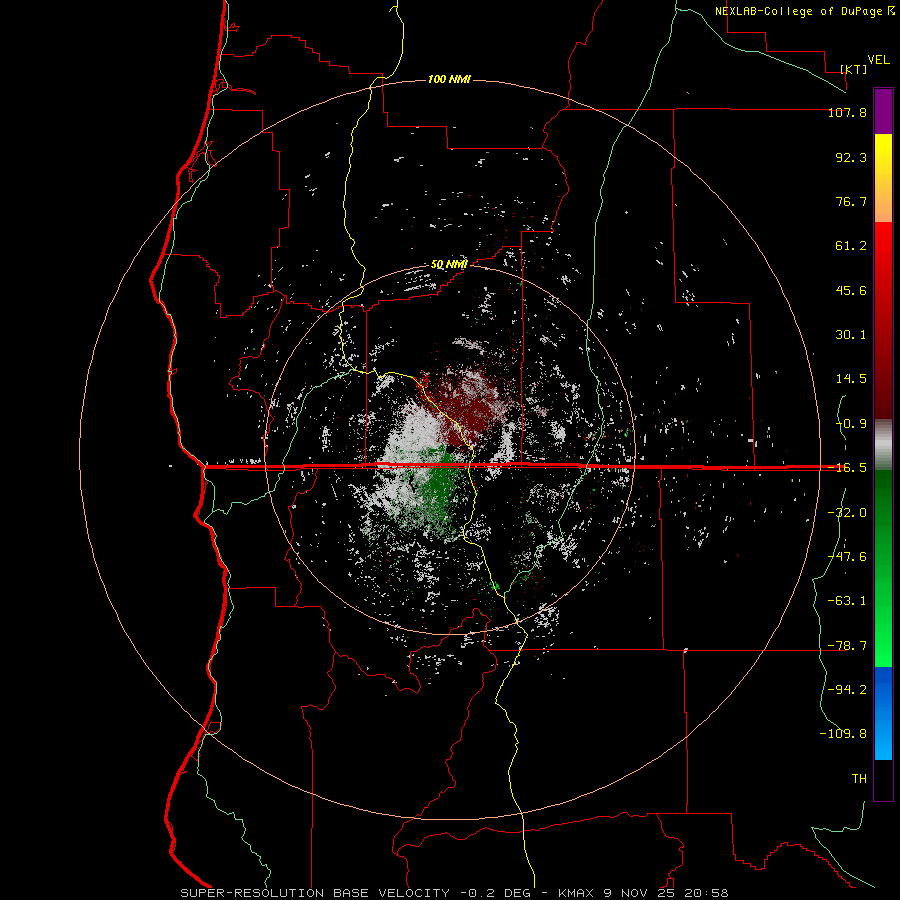Click the -78.7 velocity scale value
The image size is (900, 900).
[847, 646]
